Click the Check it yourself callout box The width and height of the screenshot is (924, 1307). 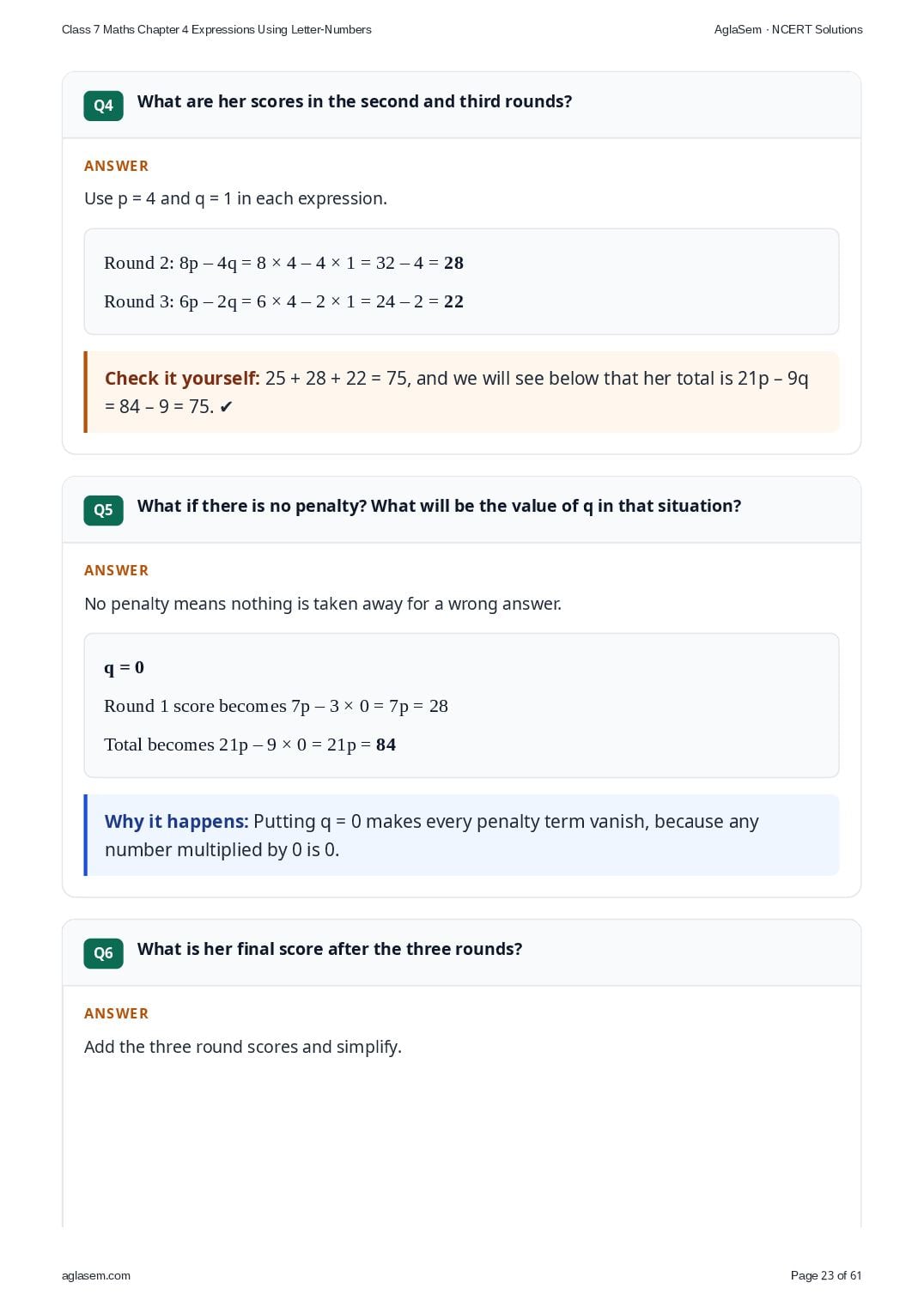point(461,392)
